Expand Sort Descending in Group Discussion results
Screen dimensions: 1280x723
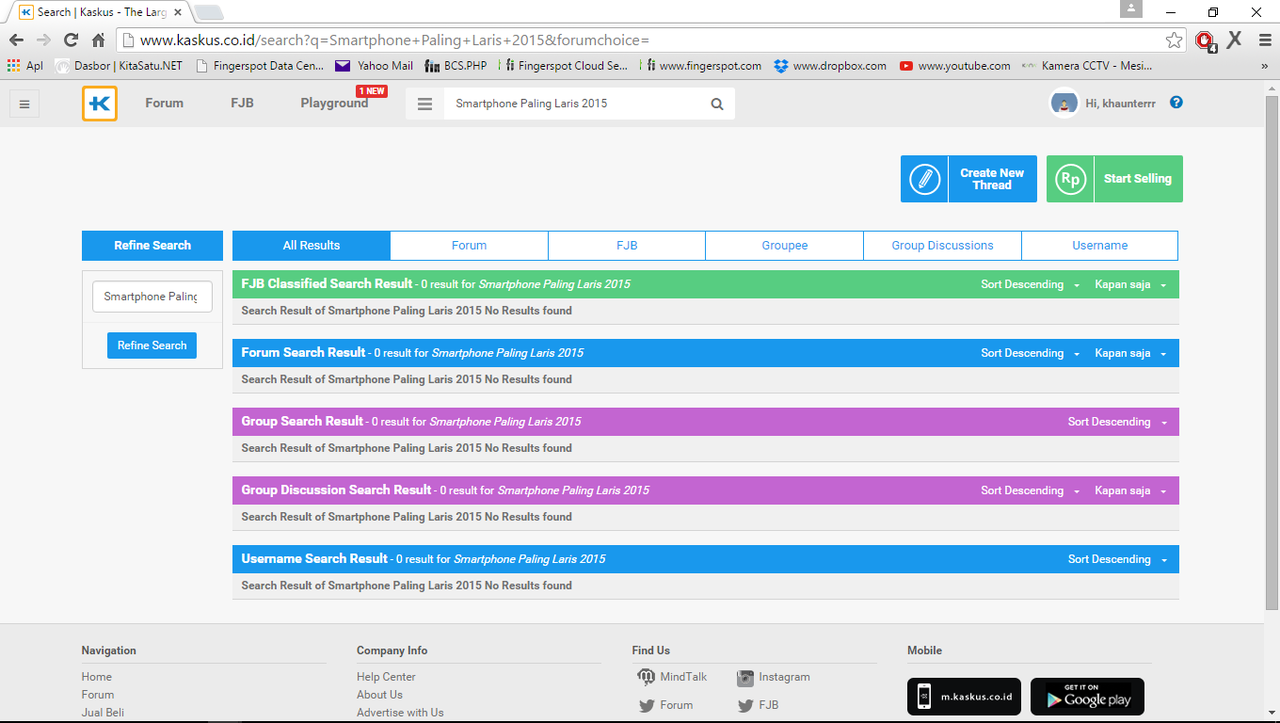click(1030, 491)
